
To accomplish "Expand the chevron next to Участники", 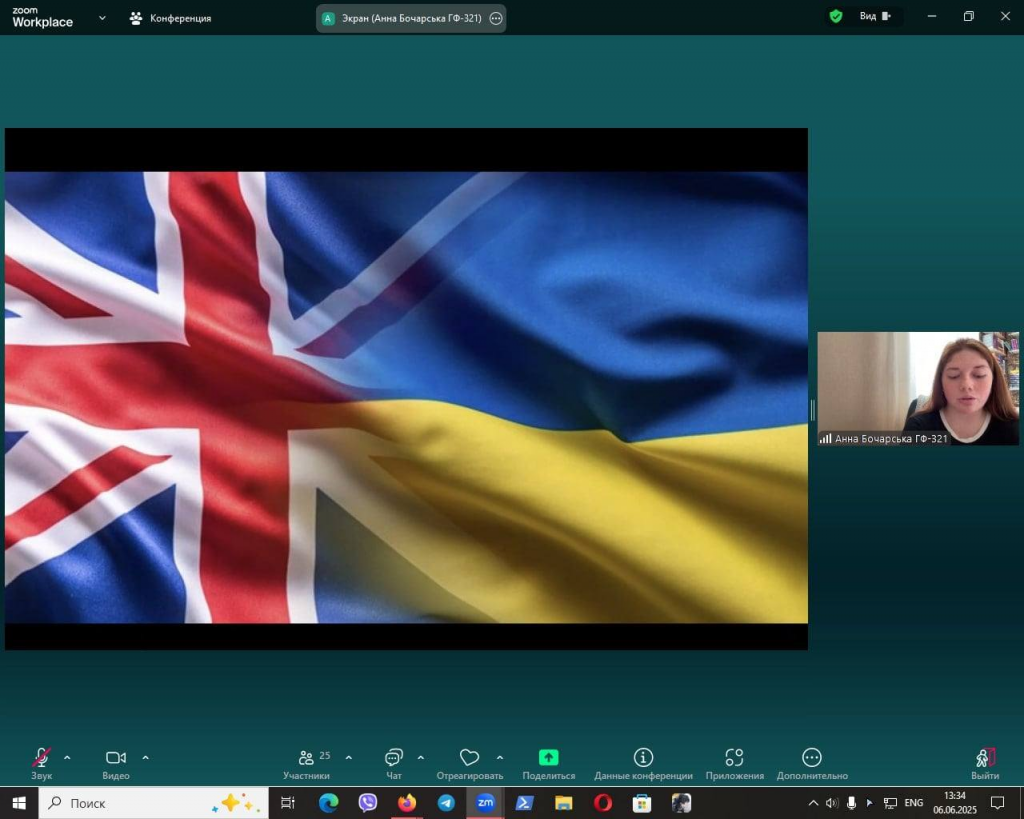I will click(348, 758).
